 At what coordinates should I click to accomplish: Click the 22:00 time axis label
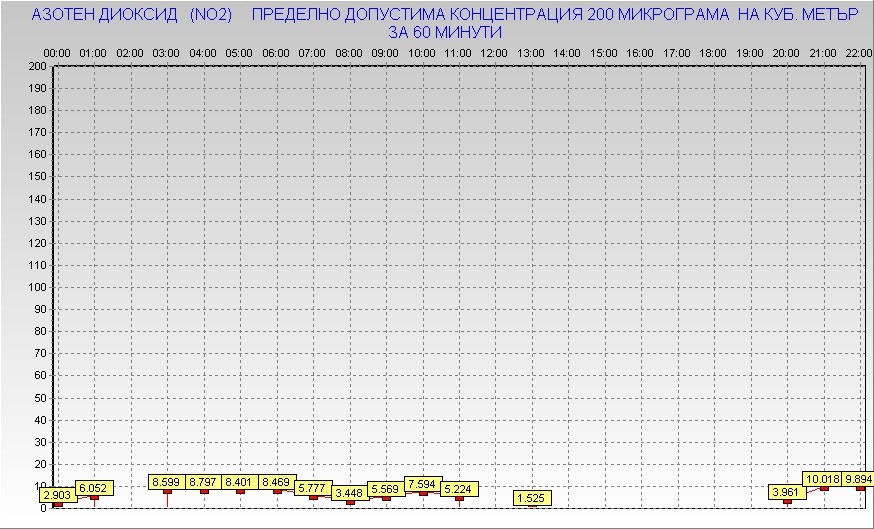pos(859,52)
